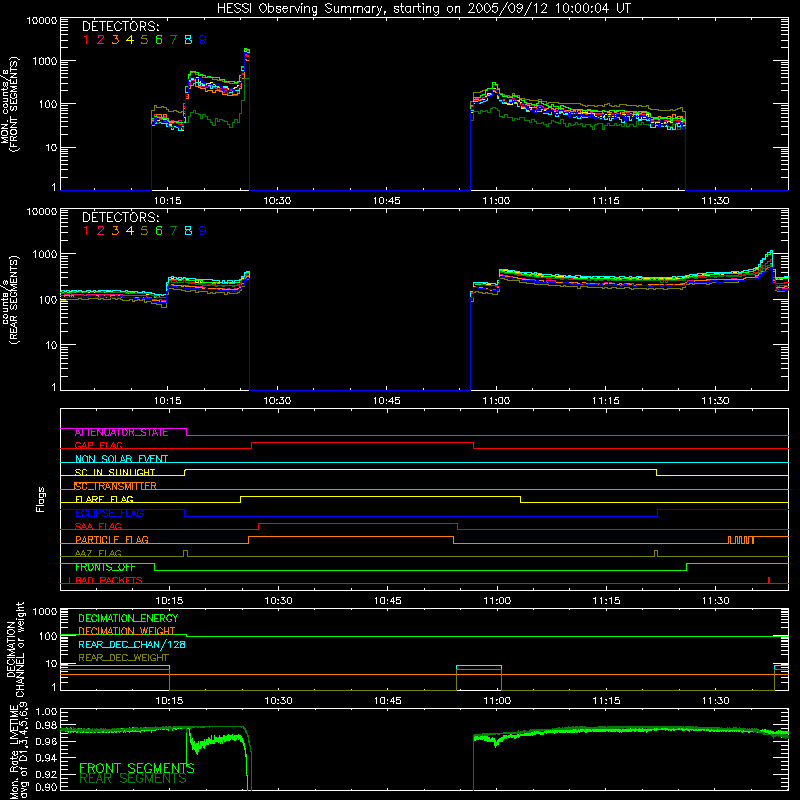Click the FRONTS_OFF flag label
The width and height of the screenshot is (800, 800).
[105, 567]
